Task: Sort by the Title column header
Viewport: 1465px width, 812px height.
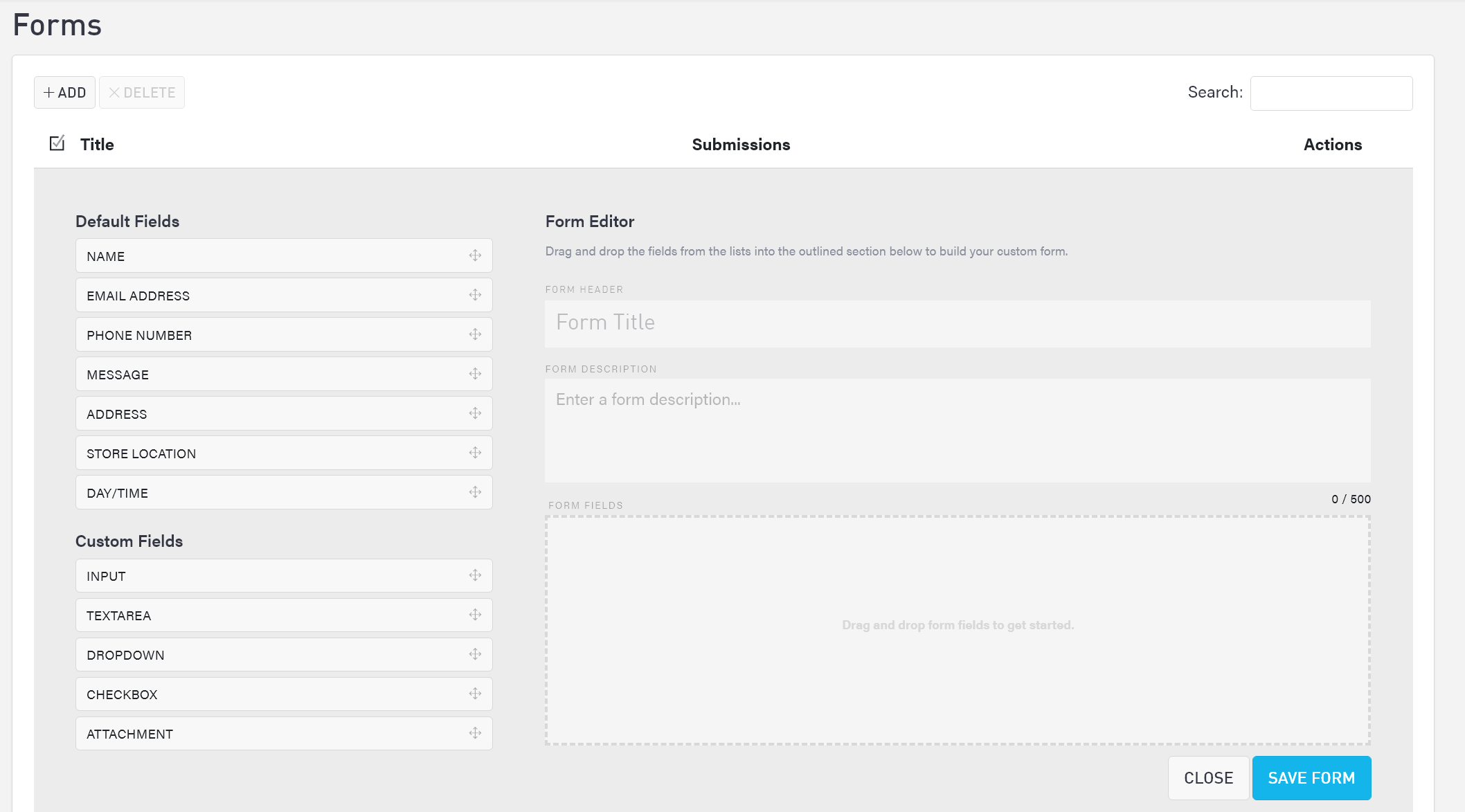Action: (97, 145)
